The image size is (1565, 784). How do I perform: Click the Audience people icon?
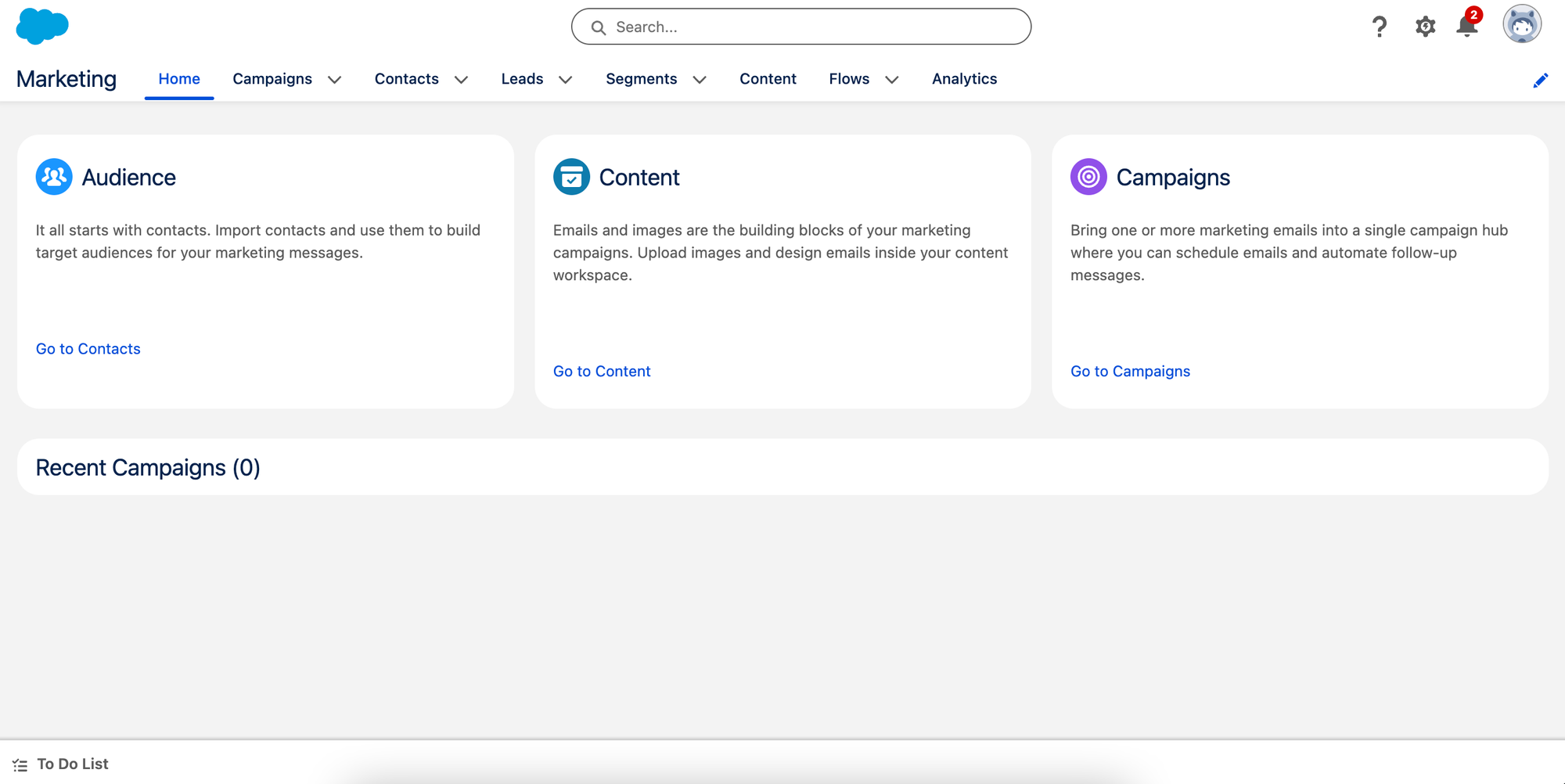pos(53,177)
